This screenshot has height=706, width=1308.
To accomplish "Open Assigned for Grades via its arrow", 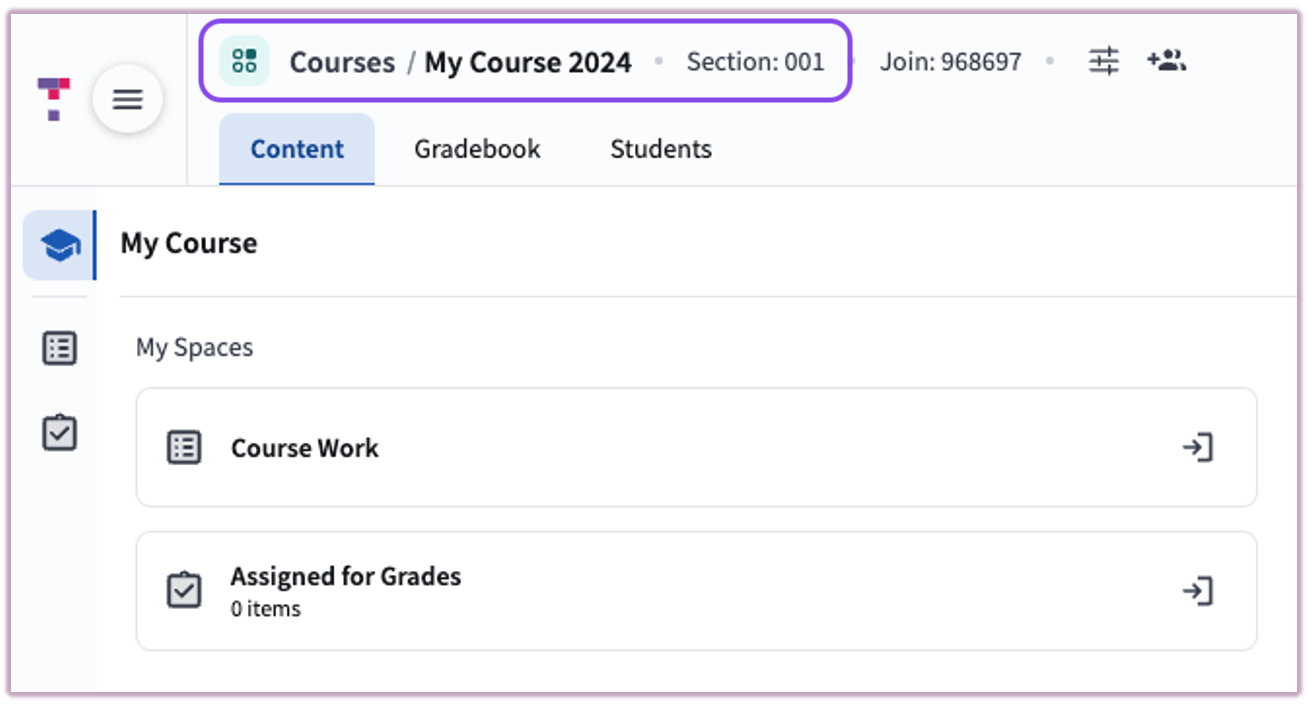I will point(1199,590).
